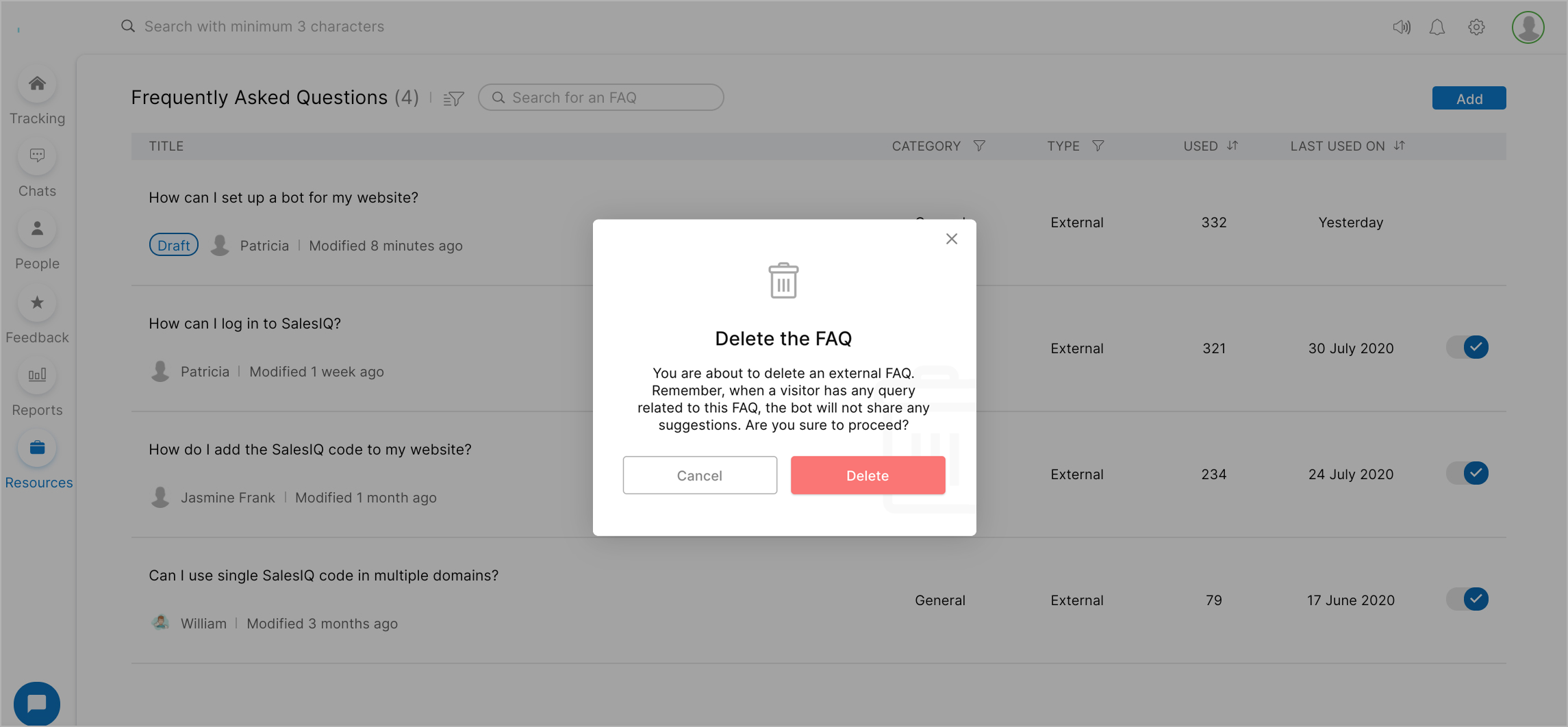1568x727 pixels.
Task: Click the '30 July 2020' date
Action: pyautogui.click(x=1351, y=348)
